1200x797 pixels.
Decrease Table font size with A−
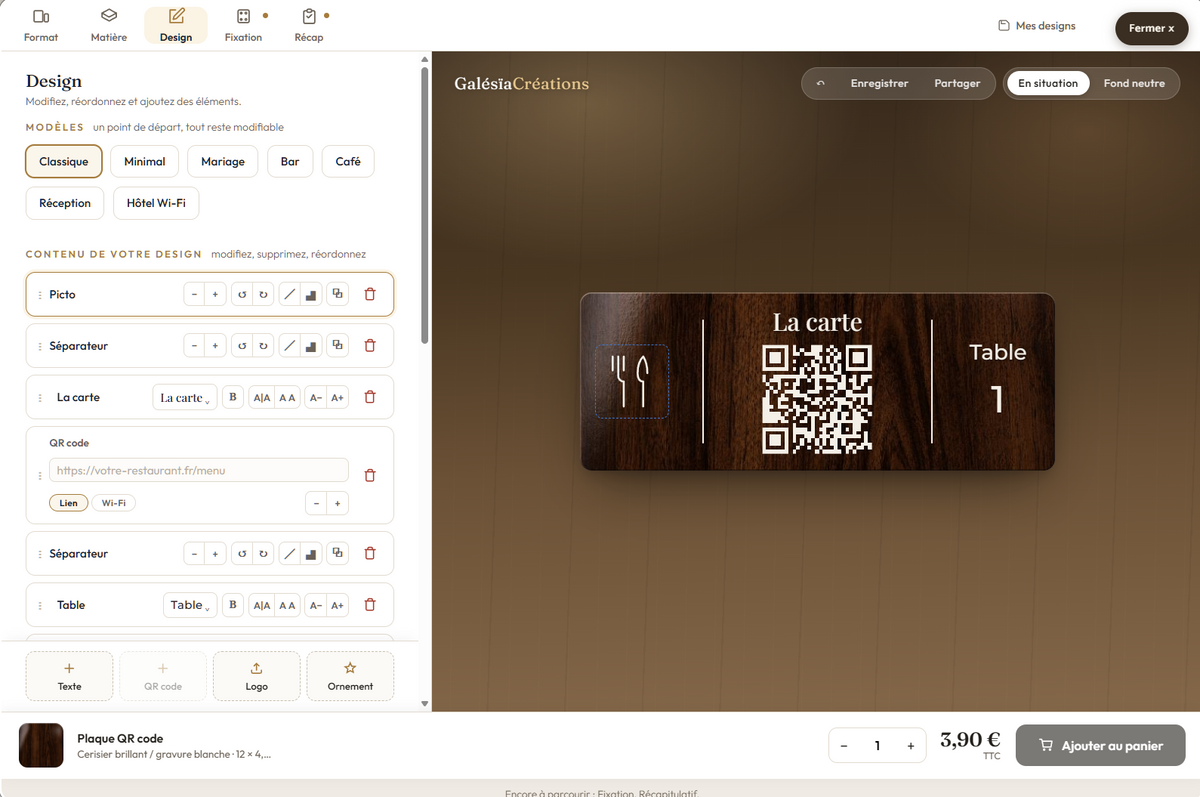316,605
